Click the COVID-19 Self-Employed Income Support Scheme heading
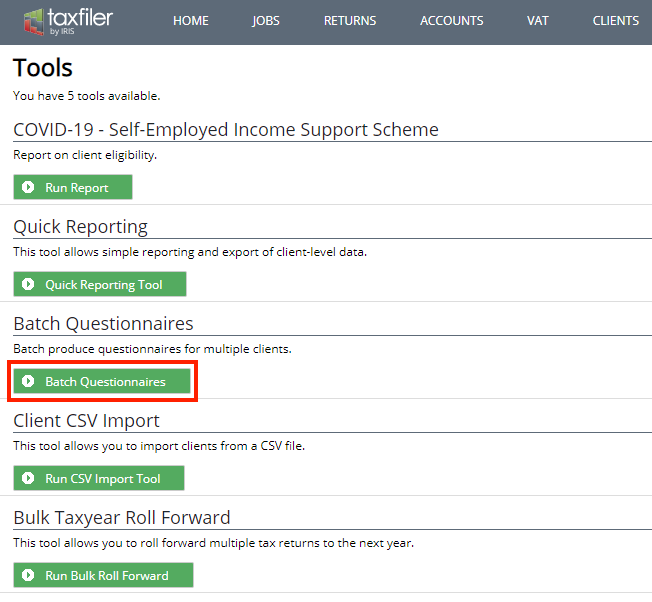The width and height of the screenshot is (652, 602). (226, 130)
